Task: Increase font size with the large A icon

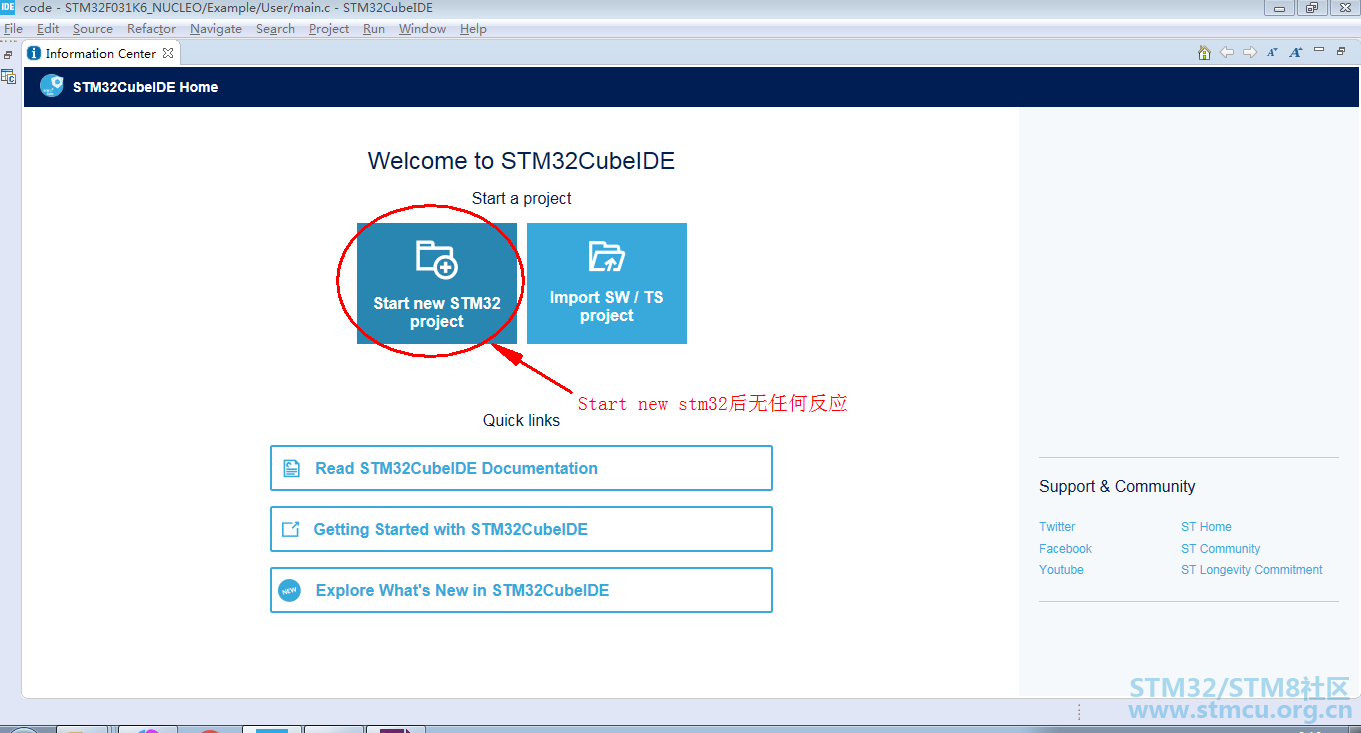Action: [x=1295, y=52]
